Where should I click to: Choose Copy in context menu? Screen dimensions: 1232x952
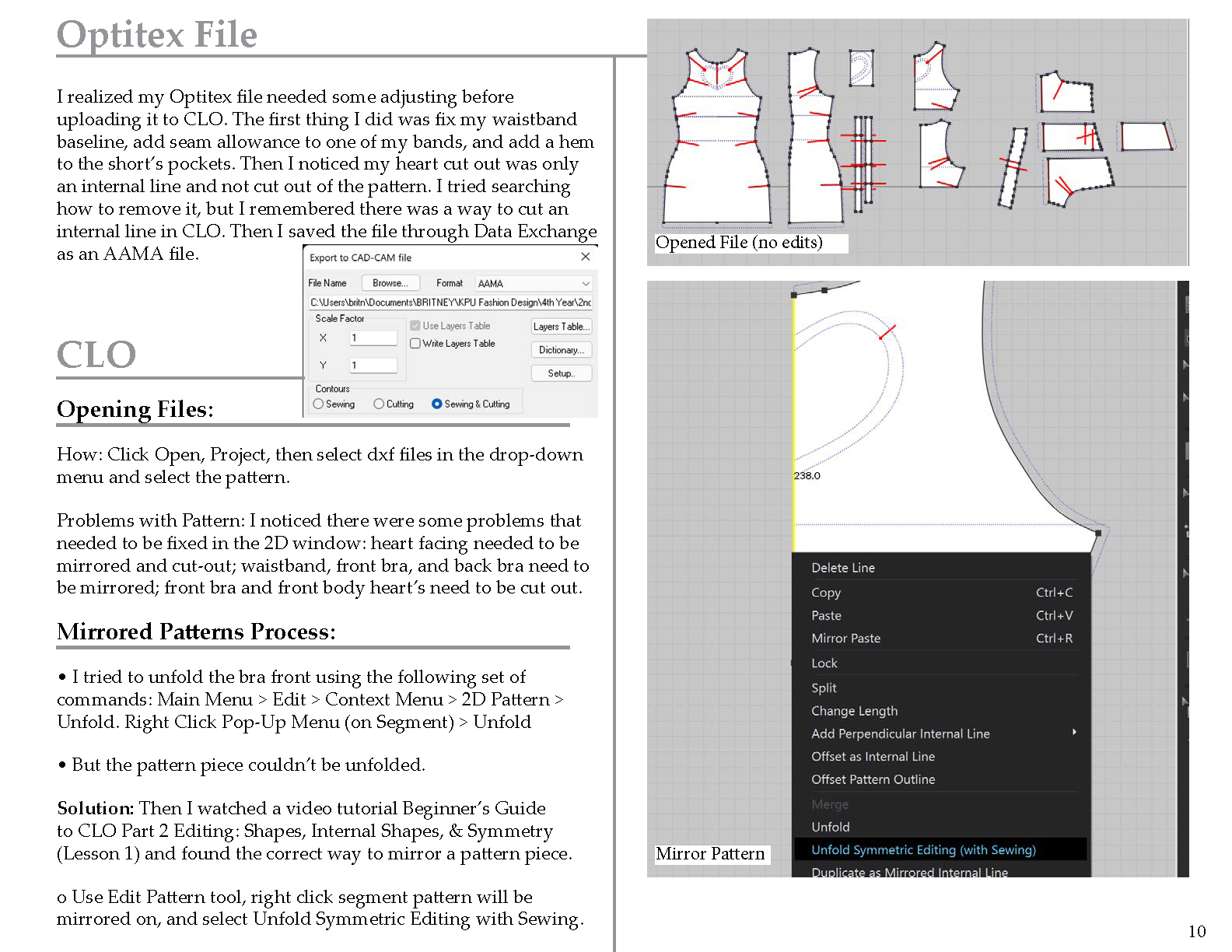(x=941, y=593)
